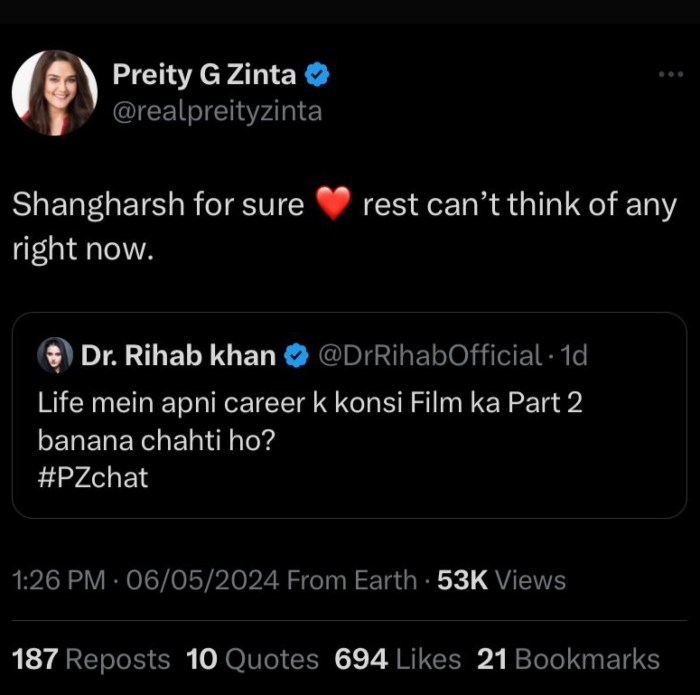Visit the @realpreityzinta handle
700x695 pixels.
tap(217, 110)
